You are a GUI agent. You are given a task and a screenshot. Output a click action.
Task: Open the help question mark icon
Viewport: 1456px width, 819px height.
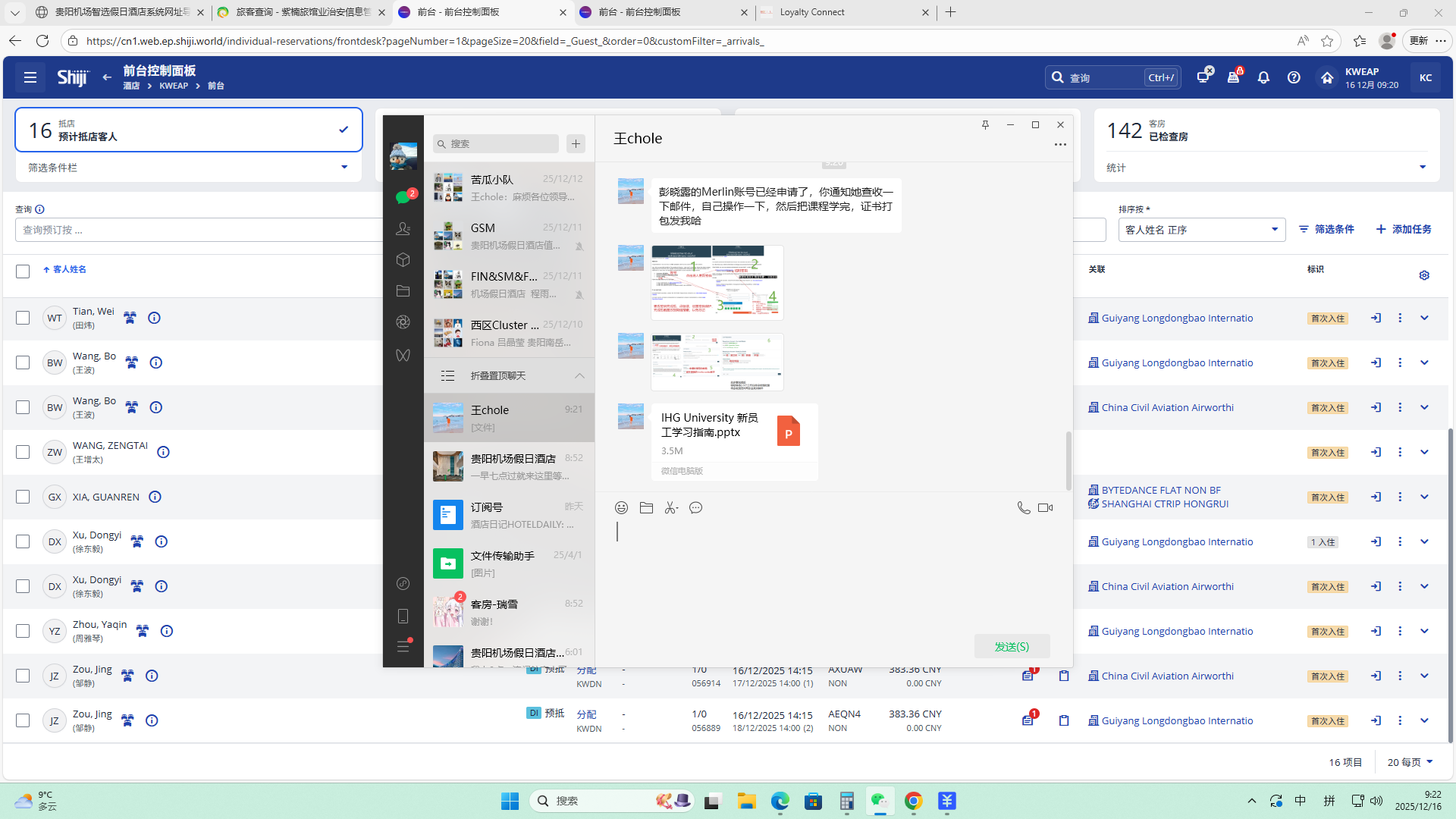coord(1294,77)
